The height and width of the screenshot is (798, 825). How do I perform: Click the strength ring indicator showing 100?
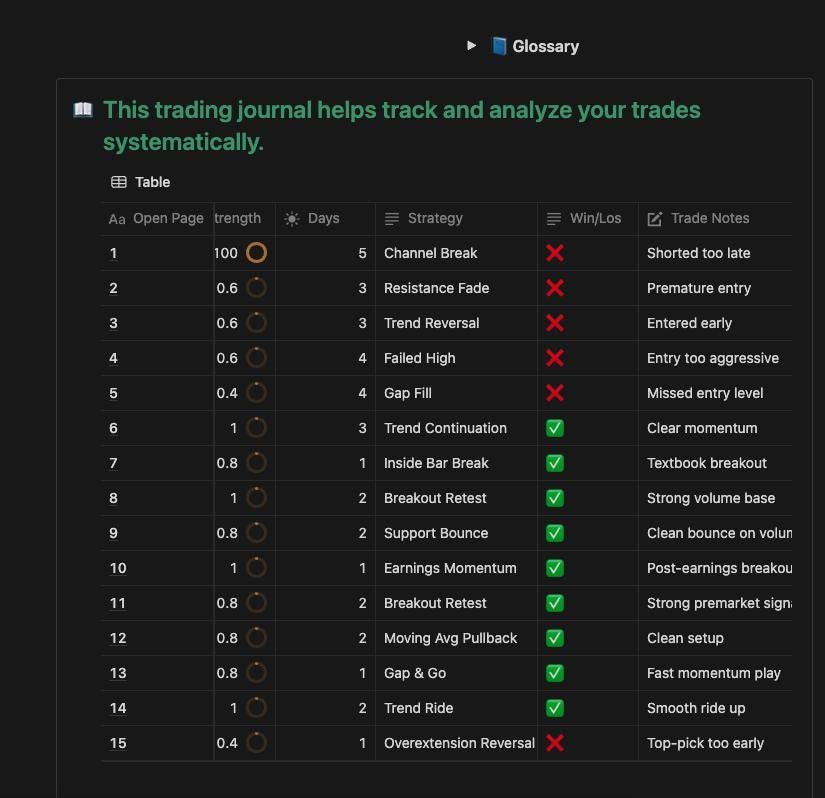tap(255, 253)
